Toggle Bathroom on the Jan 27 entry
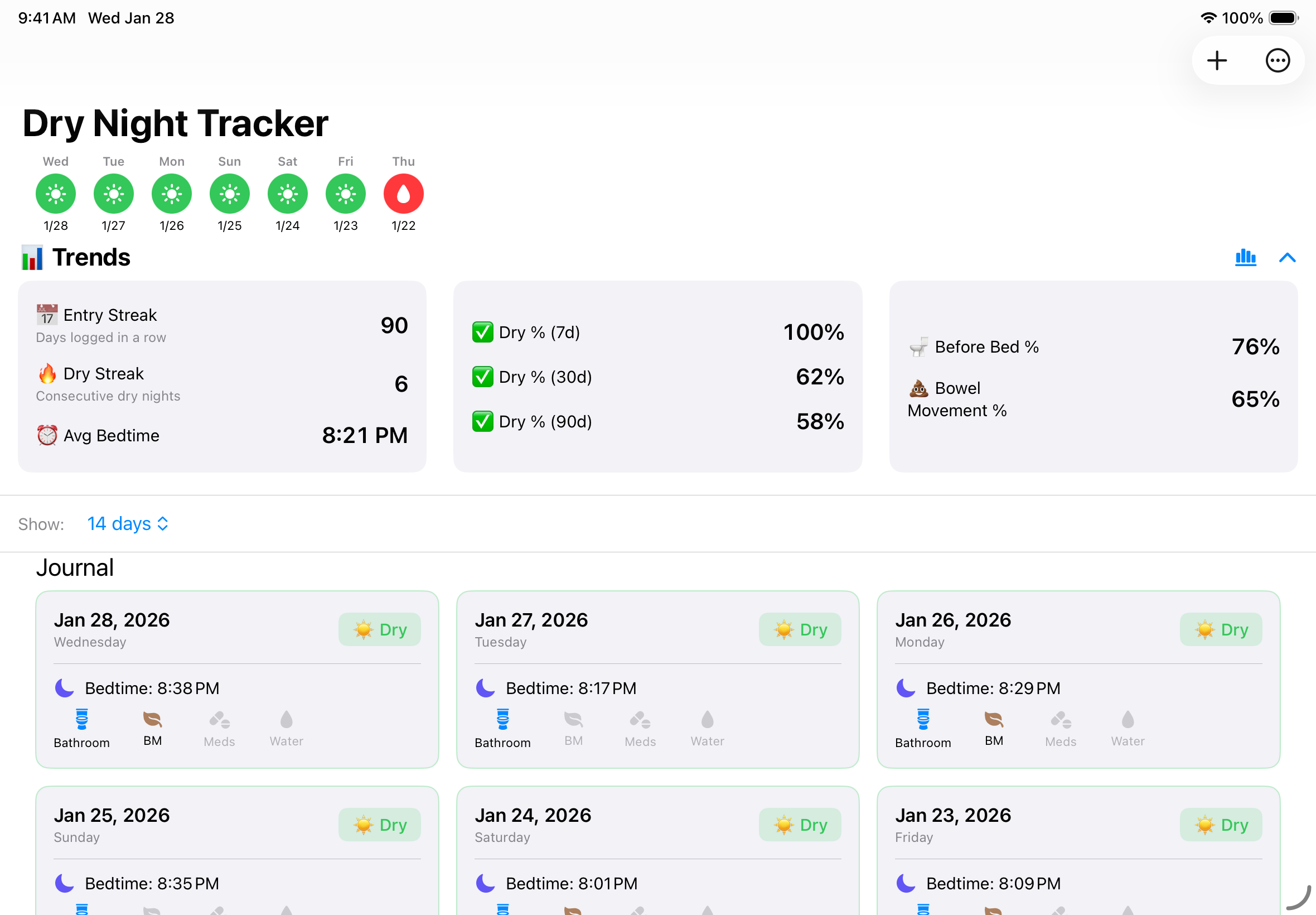The image size is (1316, 915). tap(502, 729)
